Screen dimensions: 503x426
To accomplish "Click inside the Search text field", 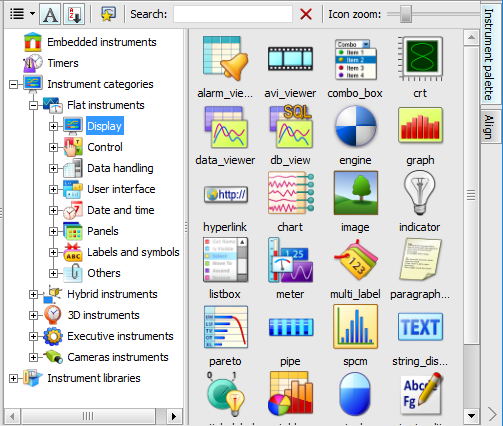I will (233, 14).
